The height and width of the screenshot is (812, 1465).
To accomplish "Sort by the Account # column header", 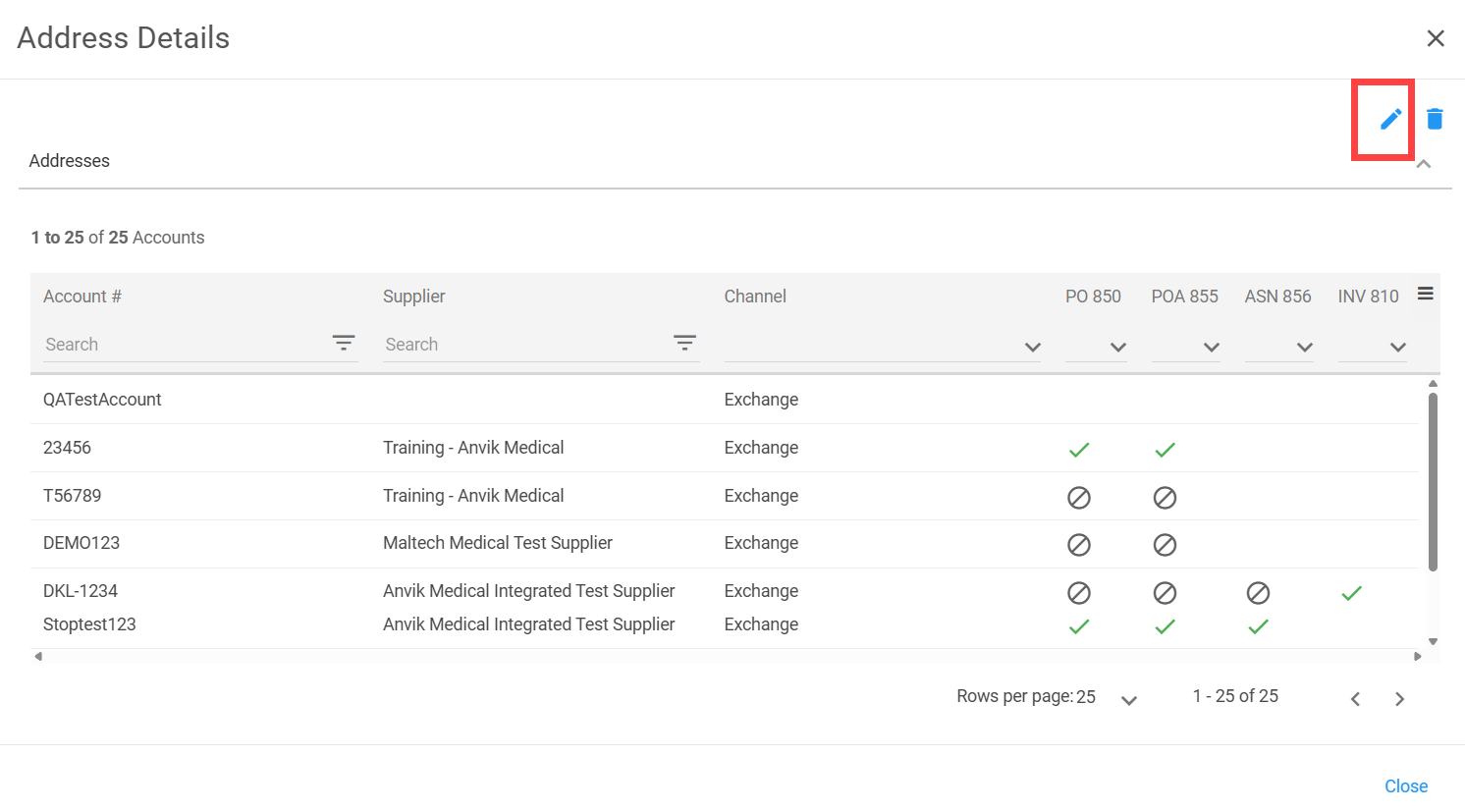I will coord(82,297).
